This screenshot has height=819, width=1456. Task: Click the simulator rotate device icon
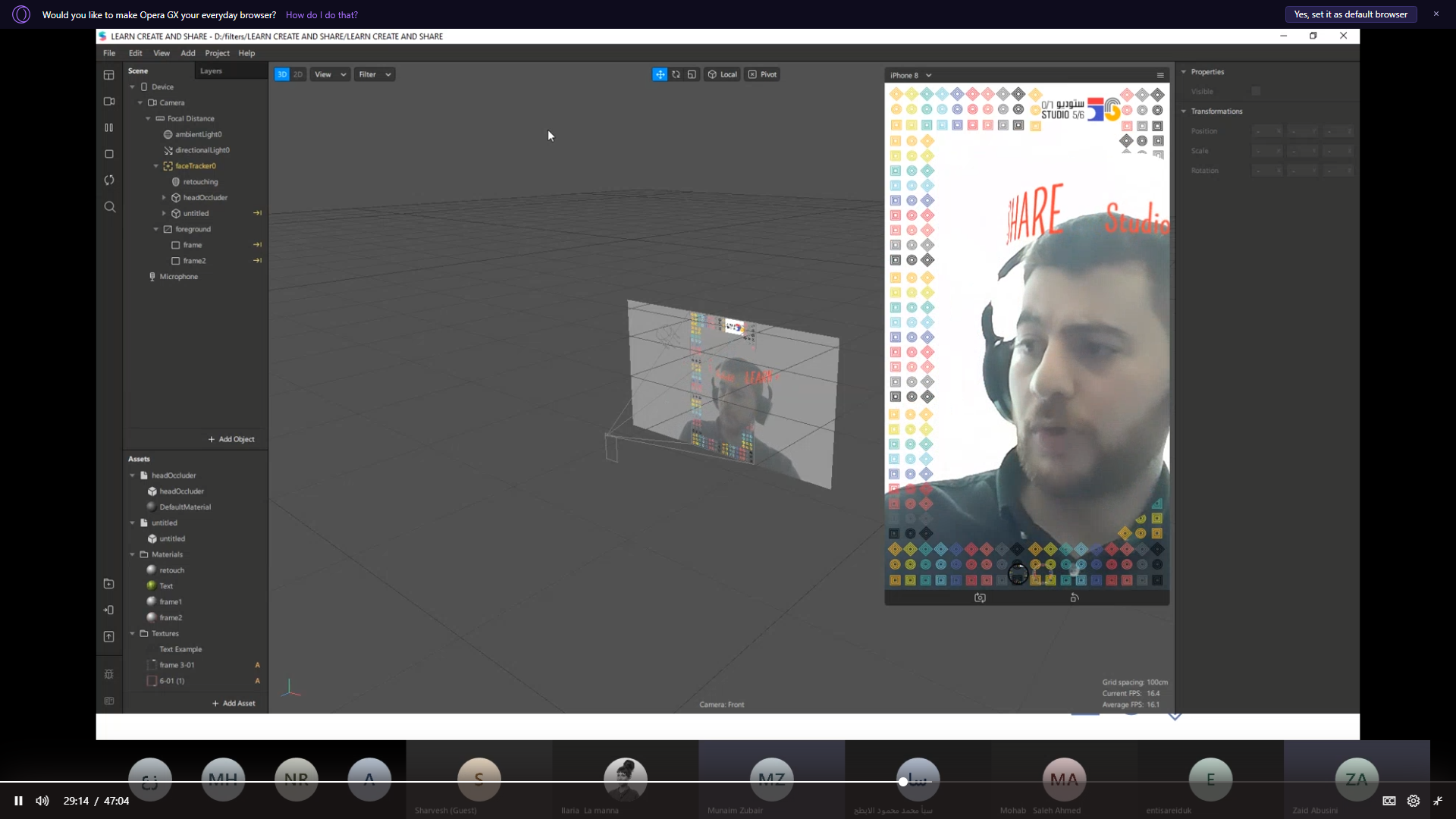click(x=1075, y=598)
